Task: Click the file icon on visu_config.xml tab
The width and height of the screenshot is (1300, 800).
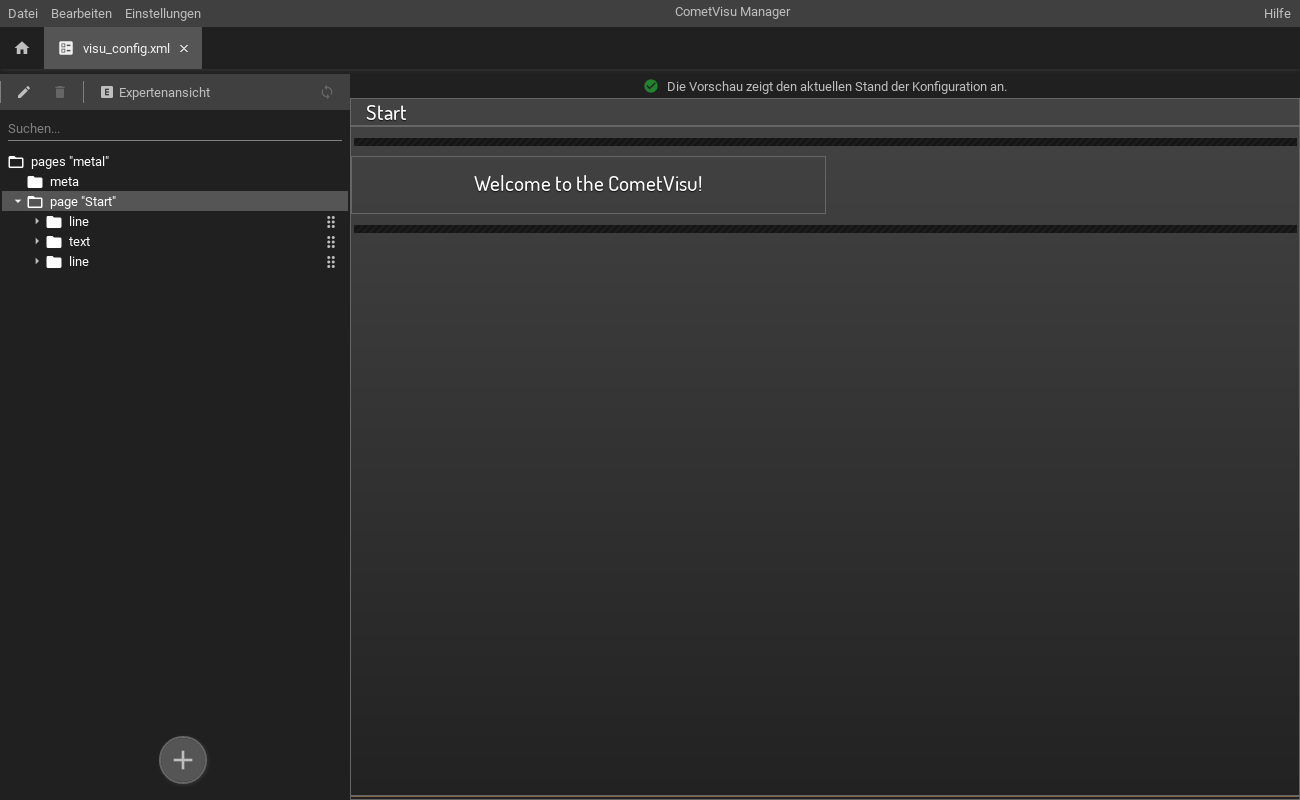Action: tap(66, 48)
